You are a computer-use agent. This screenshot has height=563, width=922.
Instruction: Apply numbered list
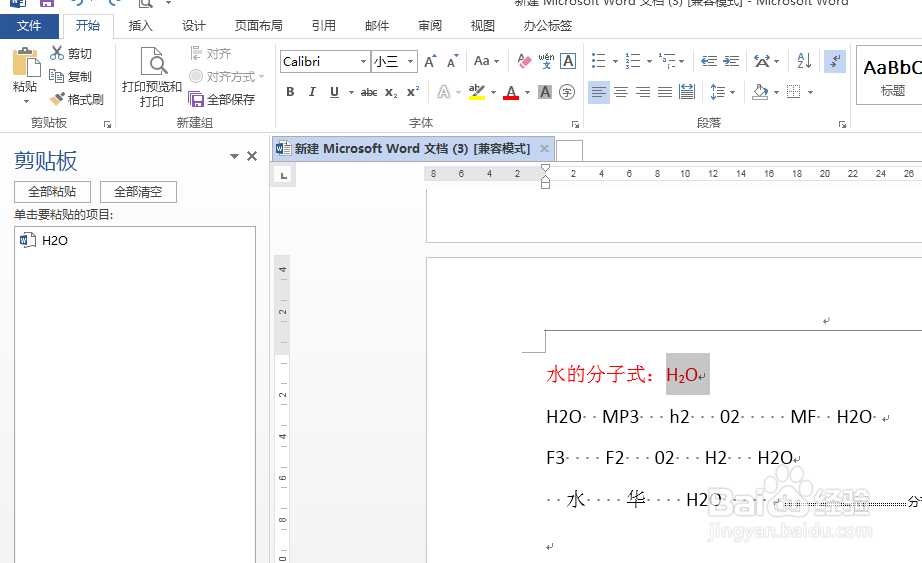(x=633, y=61)
